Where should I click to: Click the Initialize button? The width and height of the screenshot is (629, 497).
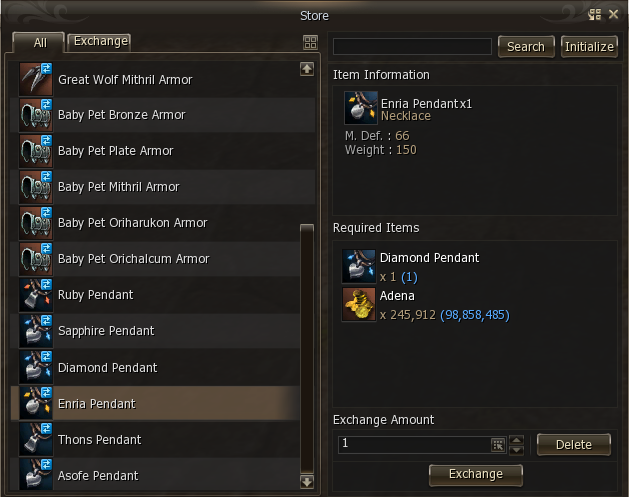tap(589, 47)
